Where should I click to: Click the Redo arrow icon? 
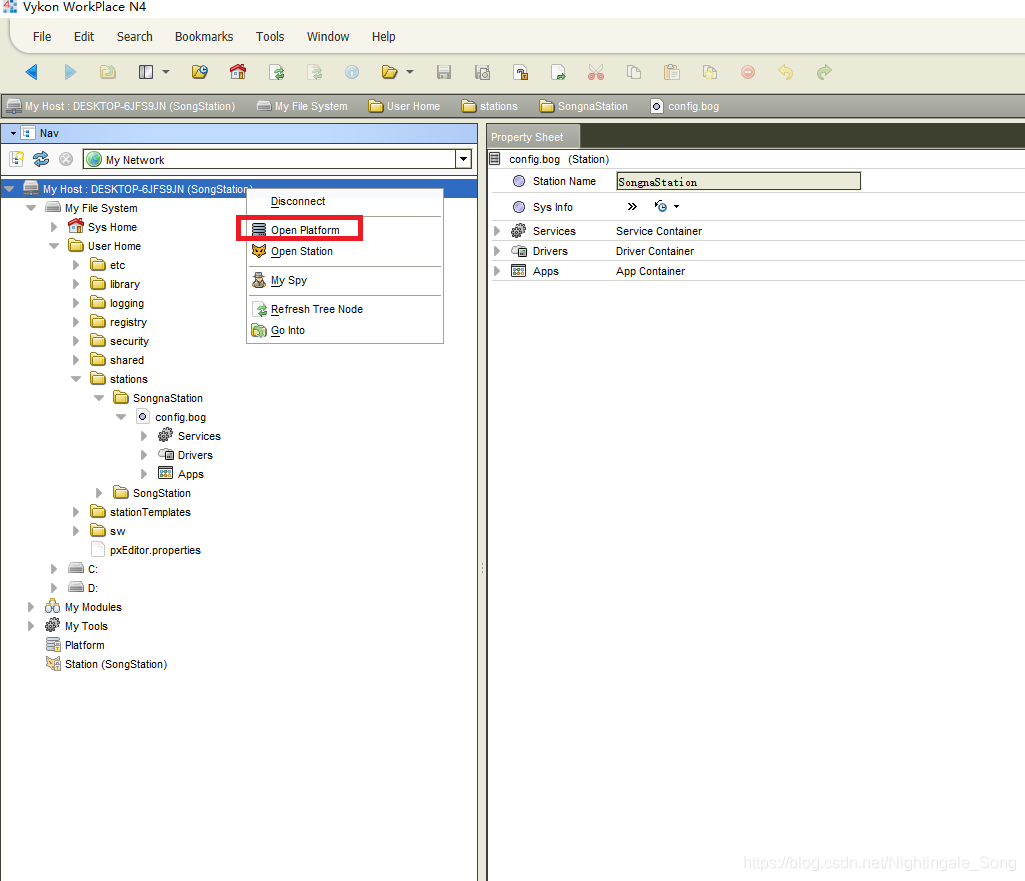tap(824, 72)
